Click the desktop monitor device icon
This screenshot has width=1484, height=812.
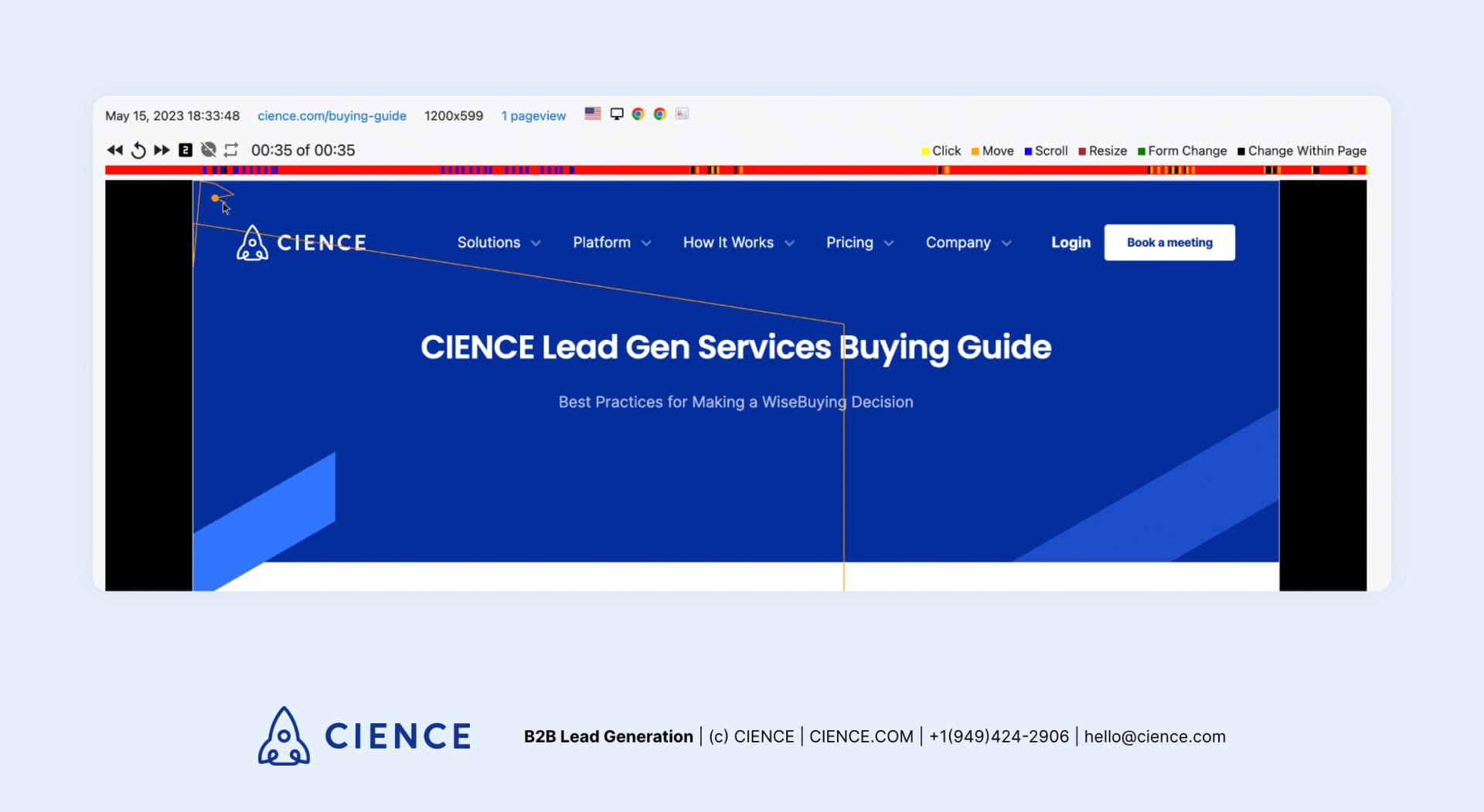(617, 114)
